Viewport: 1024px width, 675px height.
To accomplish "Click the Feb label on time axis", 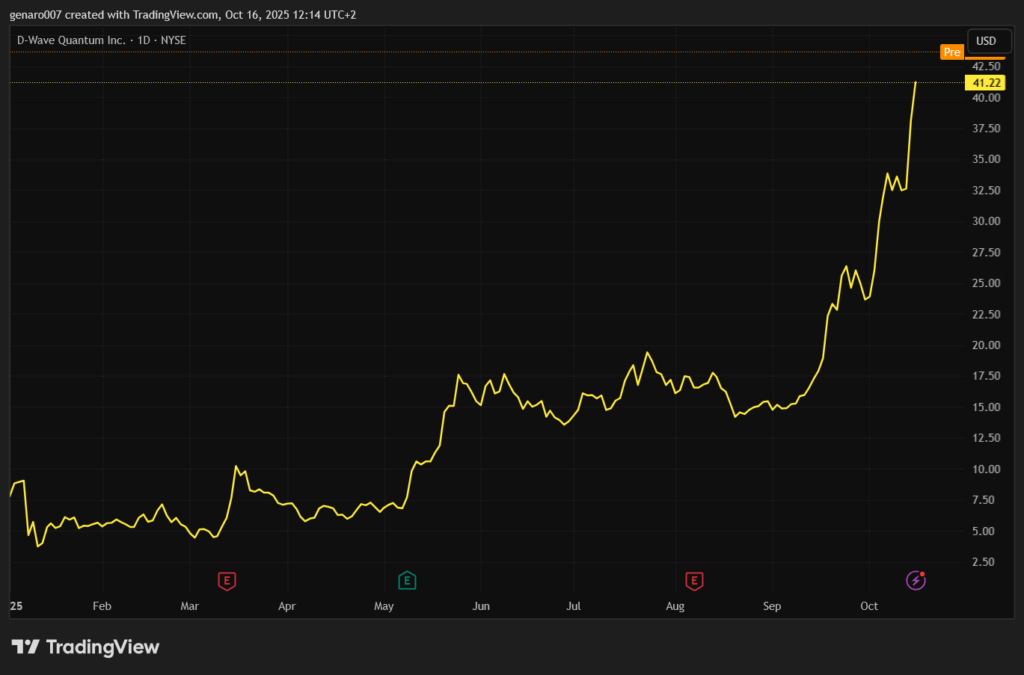I will (101, 606).
